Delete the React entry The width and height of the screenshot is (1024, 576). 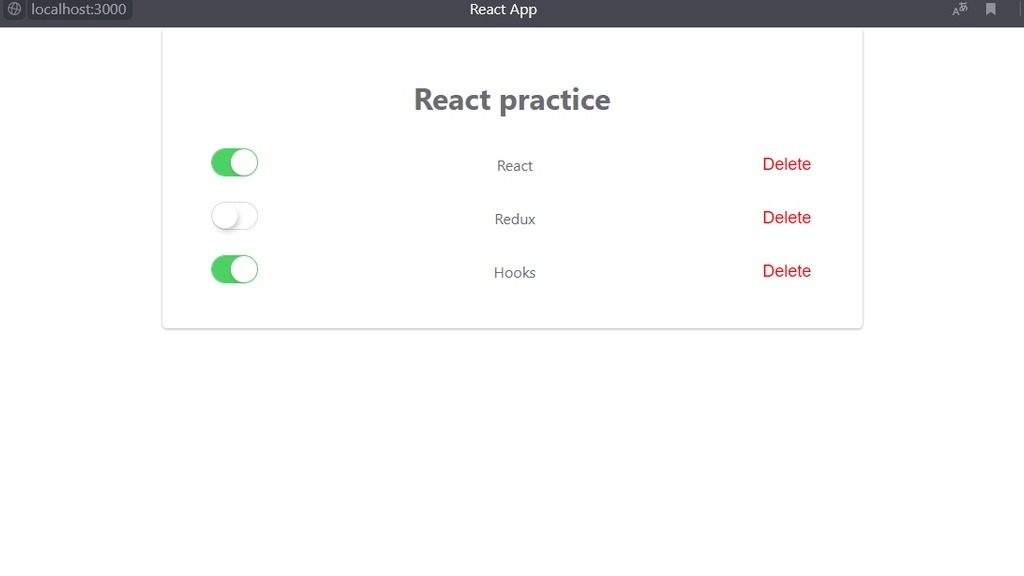point(787,164)
